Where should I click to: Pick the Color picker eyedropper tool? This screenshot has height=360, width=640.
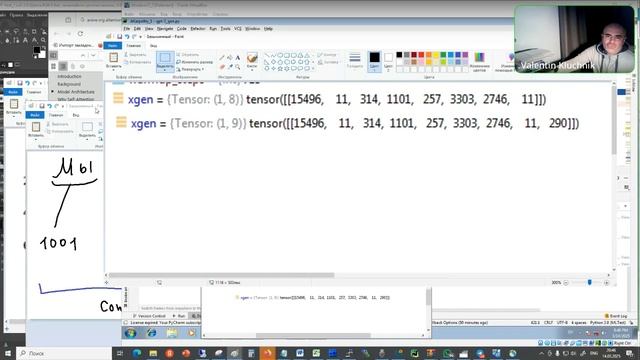[x=230, y=67]
